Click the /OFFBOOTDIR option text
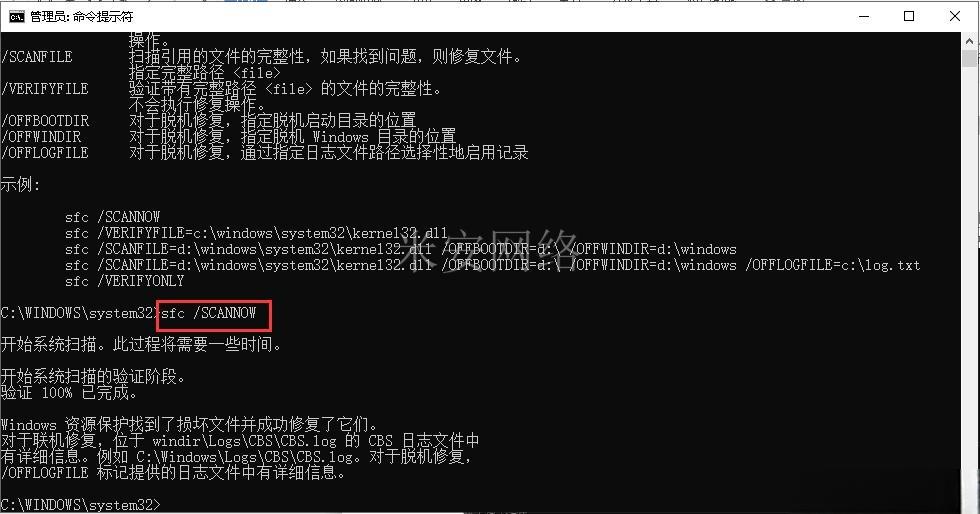 point(45,121)
